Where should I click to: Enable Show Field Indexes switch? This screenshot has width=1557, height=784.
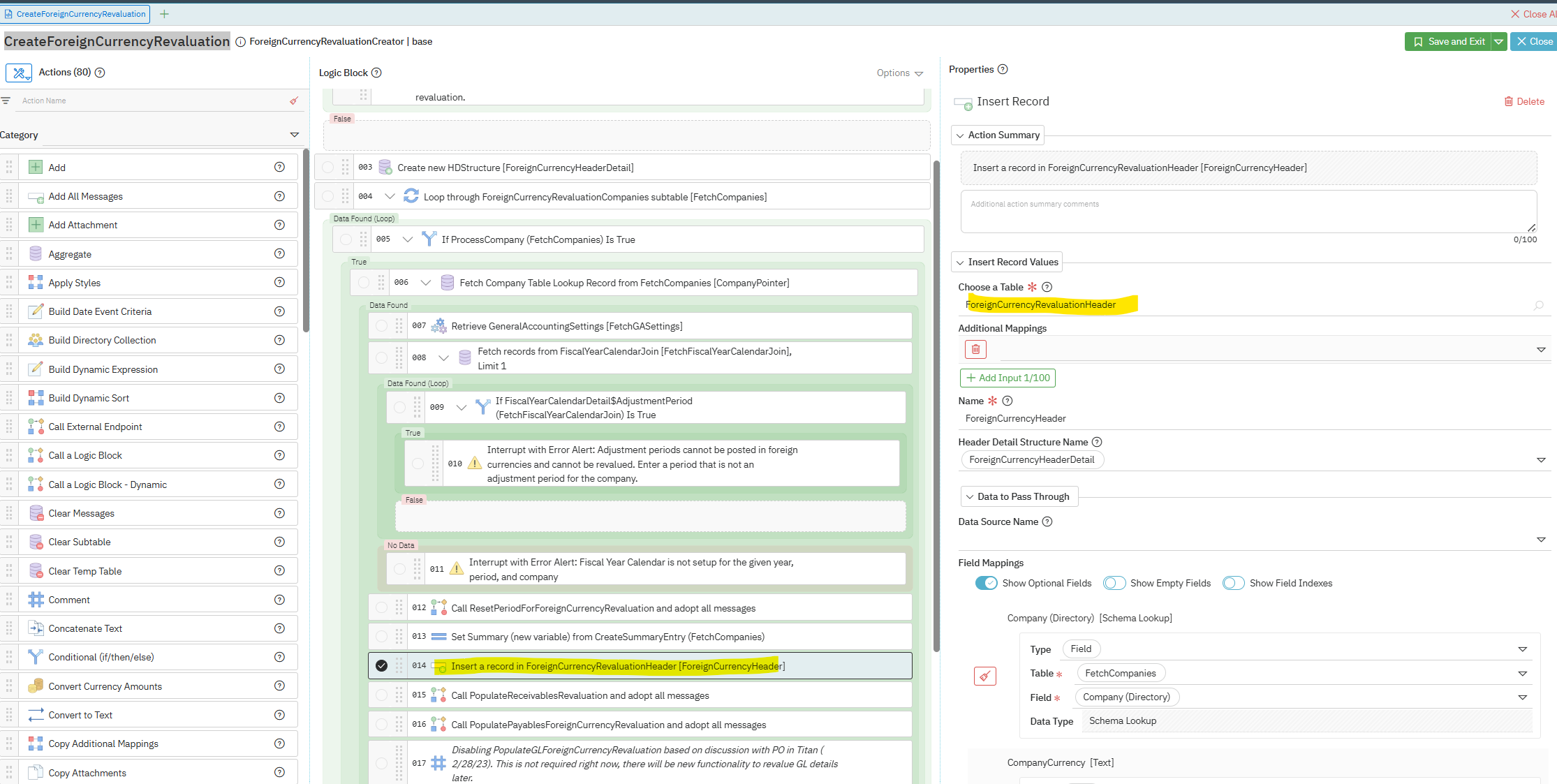tap(1234, 583)
